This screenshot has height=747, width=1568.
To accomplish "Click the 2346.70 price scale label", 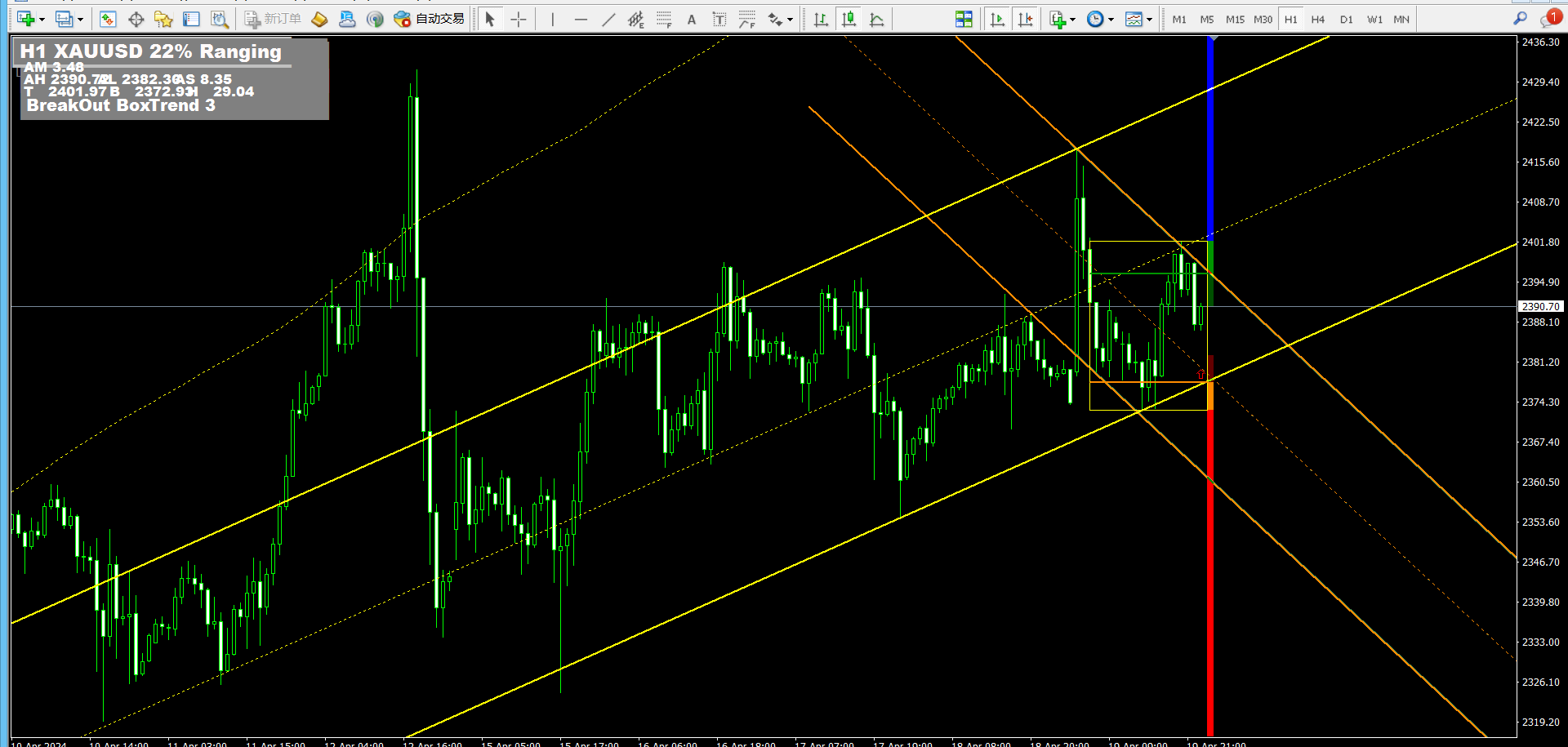I will click(1540, 562).
